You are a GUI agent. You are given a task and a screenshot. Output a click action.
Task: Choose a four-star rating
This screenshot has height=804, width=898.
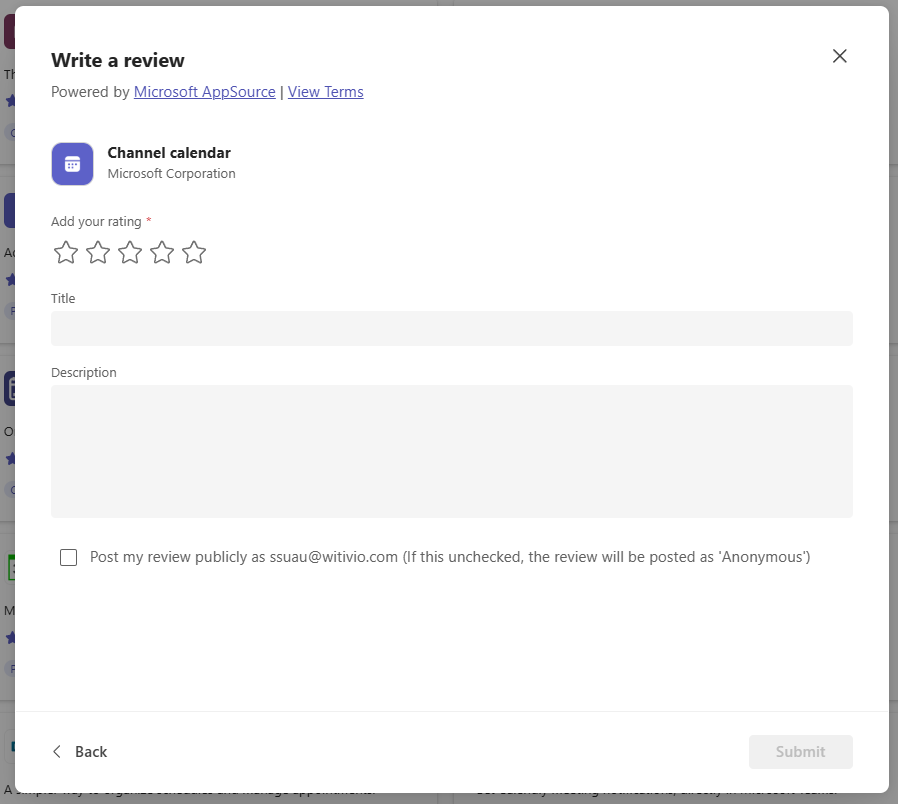pyautogui.click(x=162, y=253)
